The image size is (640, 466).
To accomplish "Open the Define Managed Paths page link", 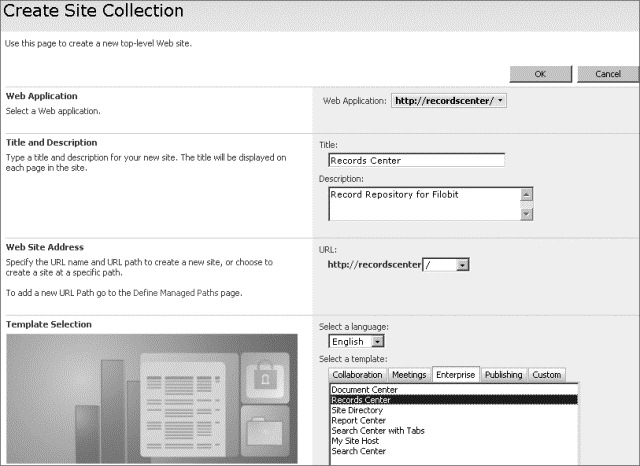I will [176, 293].
